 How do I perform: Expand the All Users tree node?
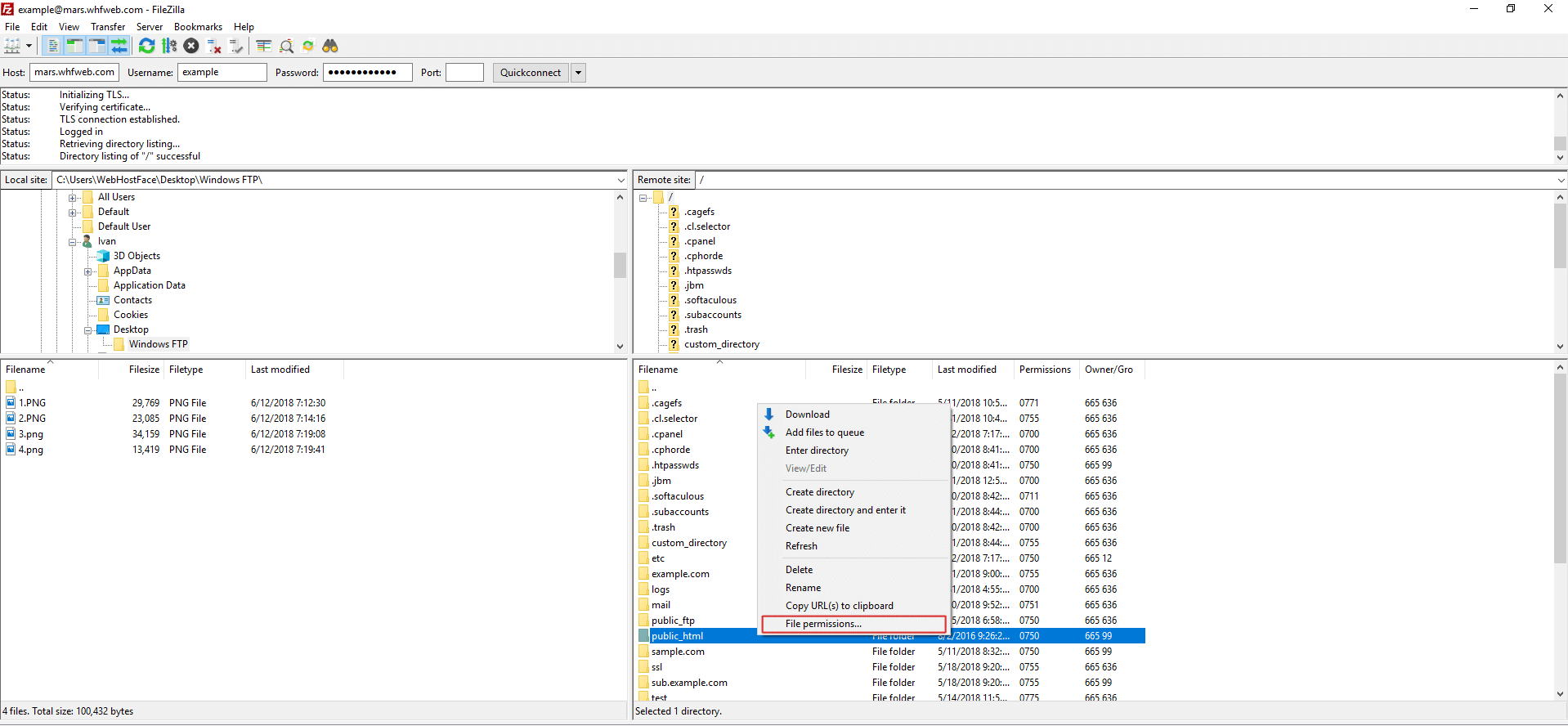coord(73,197)
